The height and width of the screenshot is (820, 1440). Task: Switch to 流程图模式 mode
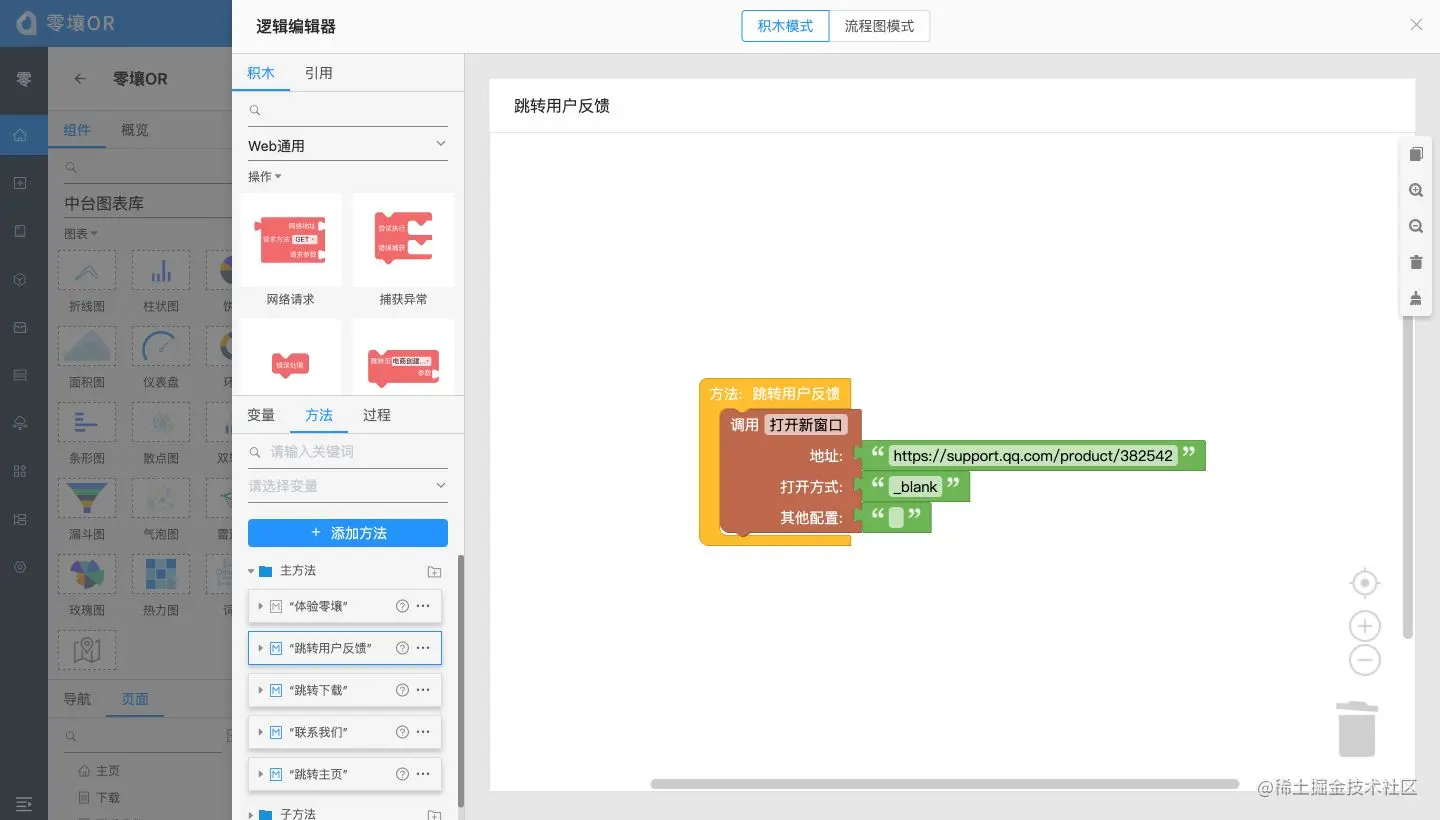pos(879,26)
